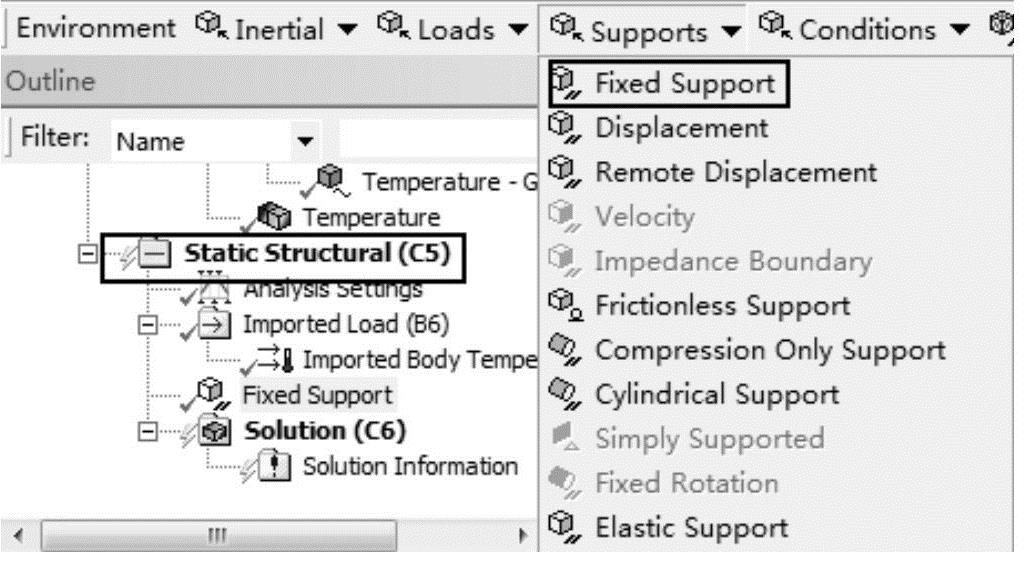Collapse the Solution (C6) branch

[x=148, y=431]
